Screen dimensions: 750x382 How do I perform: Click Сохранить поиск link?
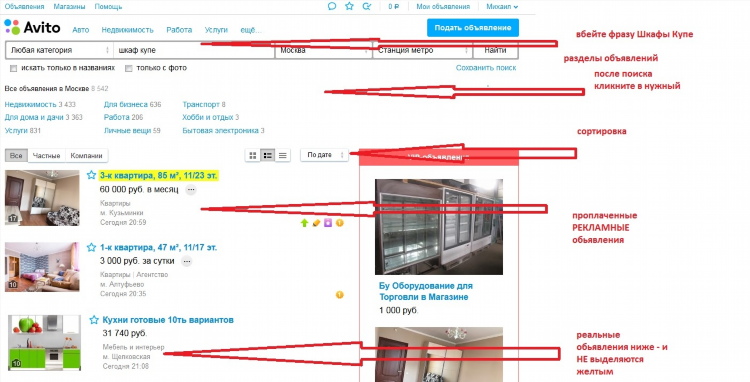[x=486, y=68]
